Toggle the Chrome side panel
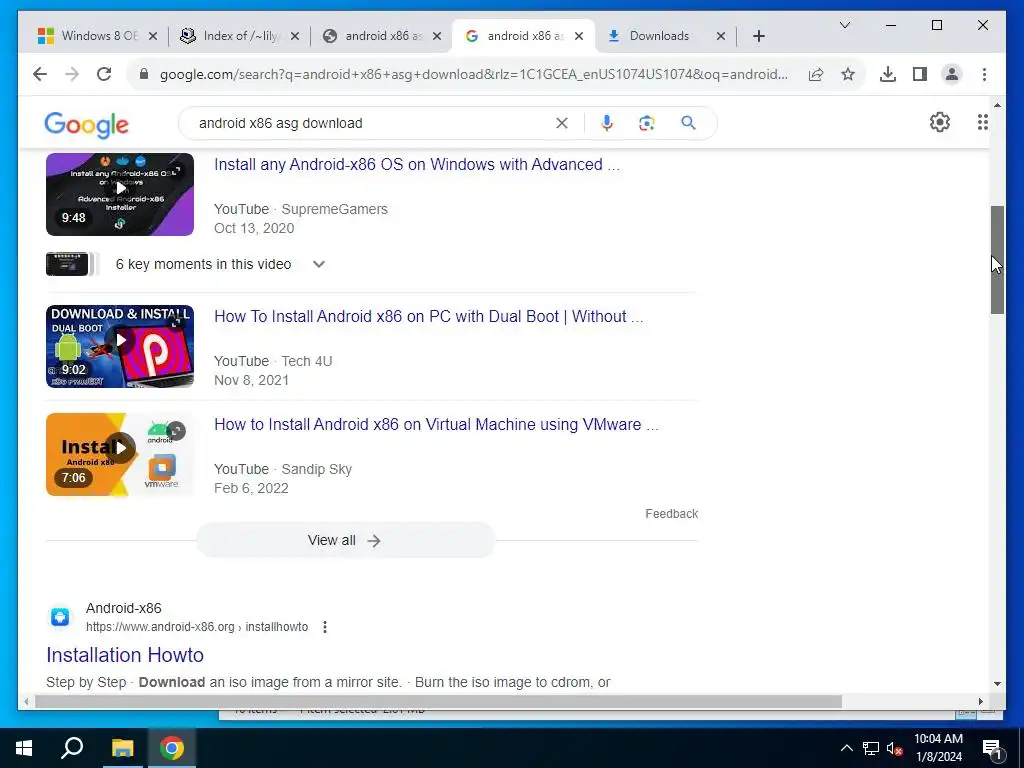1024x768 pixels. pyautogui.click(x=920, y=74)
